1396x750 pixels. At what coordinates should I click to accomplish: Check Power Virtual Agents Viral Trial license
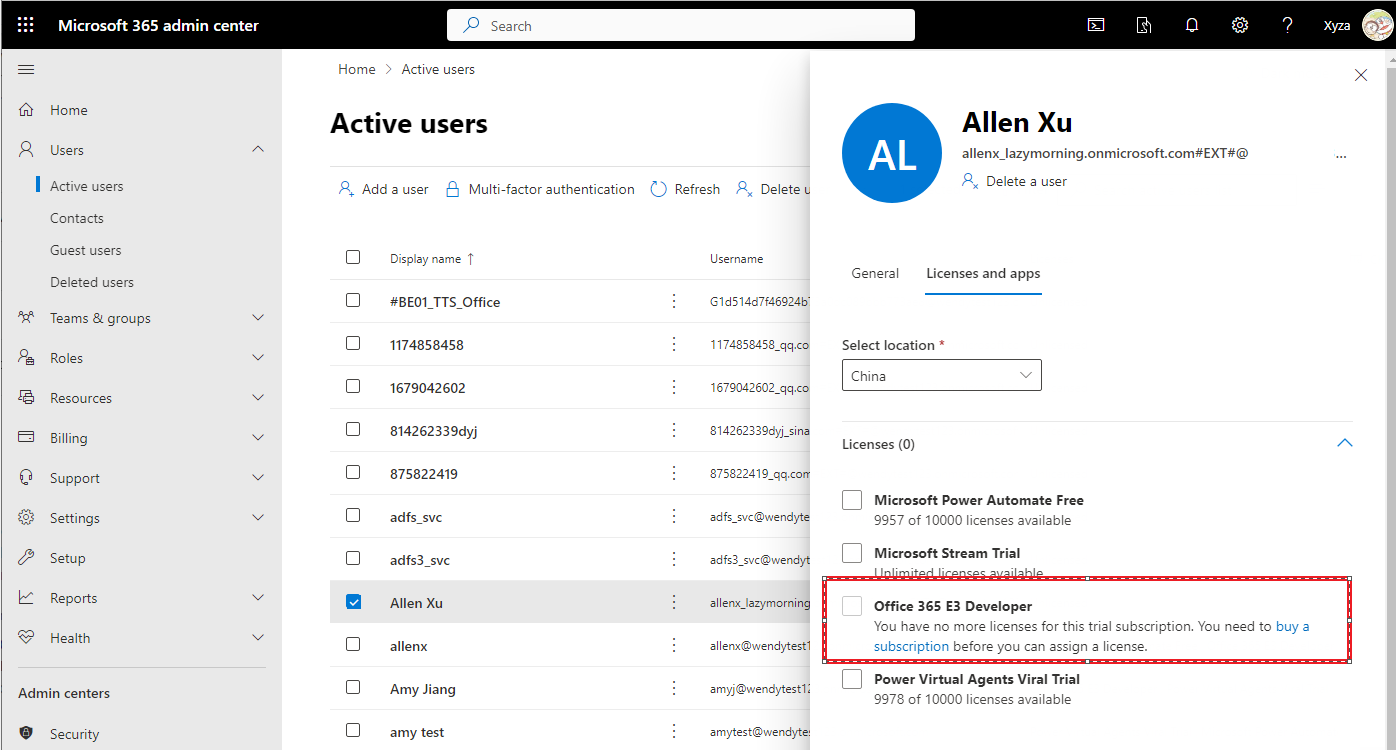point(852,679)
